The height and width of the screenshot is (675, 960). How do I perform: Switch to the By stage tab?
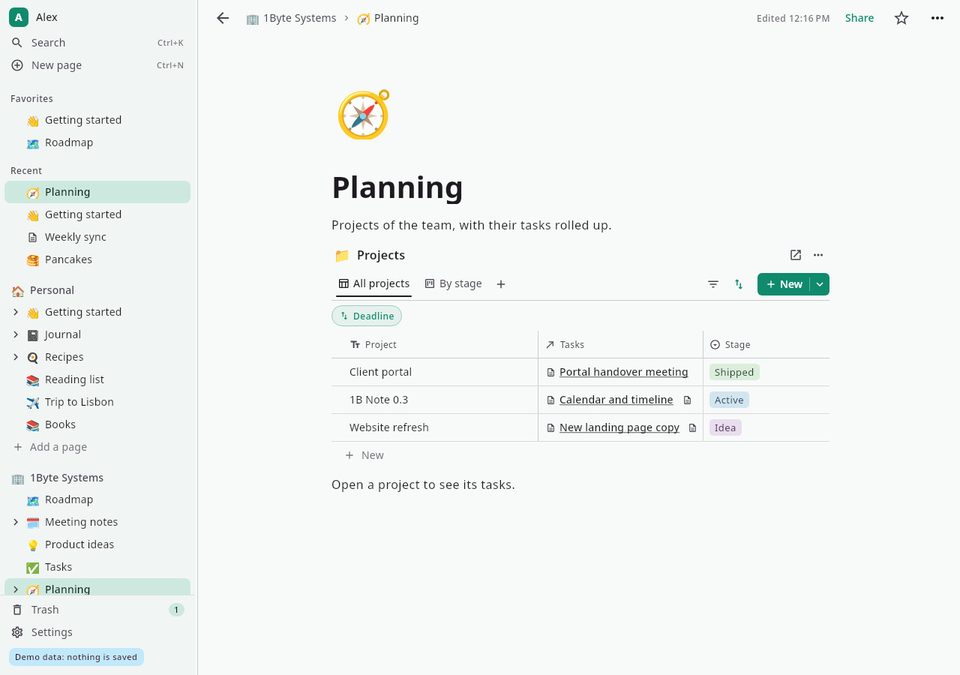click(453, 284)
